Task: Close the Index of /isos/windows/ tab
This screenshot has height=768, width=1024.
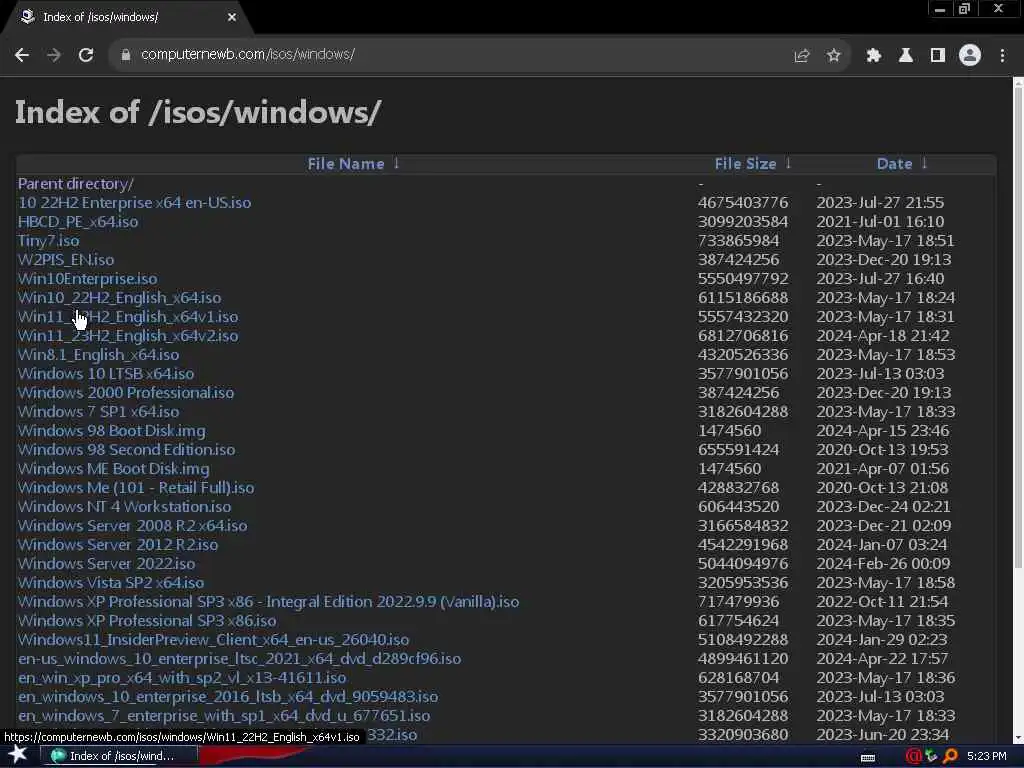Action: (232, 18)
